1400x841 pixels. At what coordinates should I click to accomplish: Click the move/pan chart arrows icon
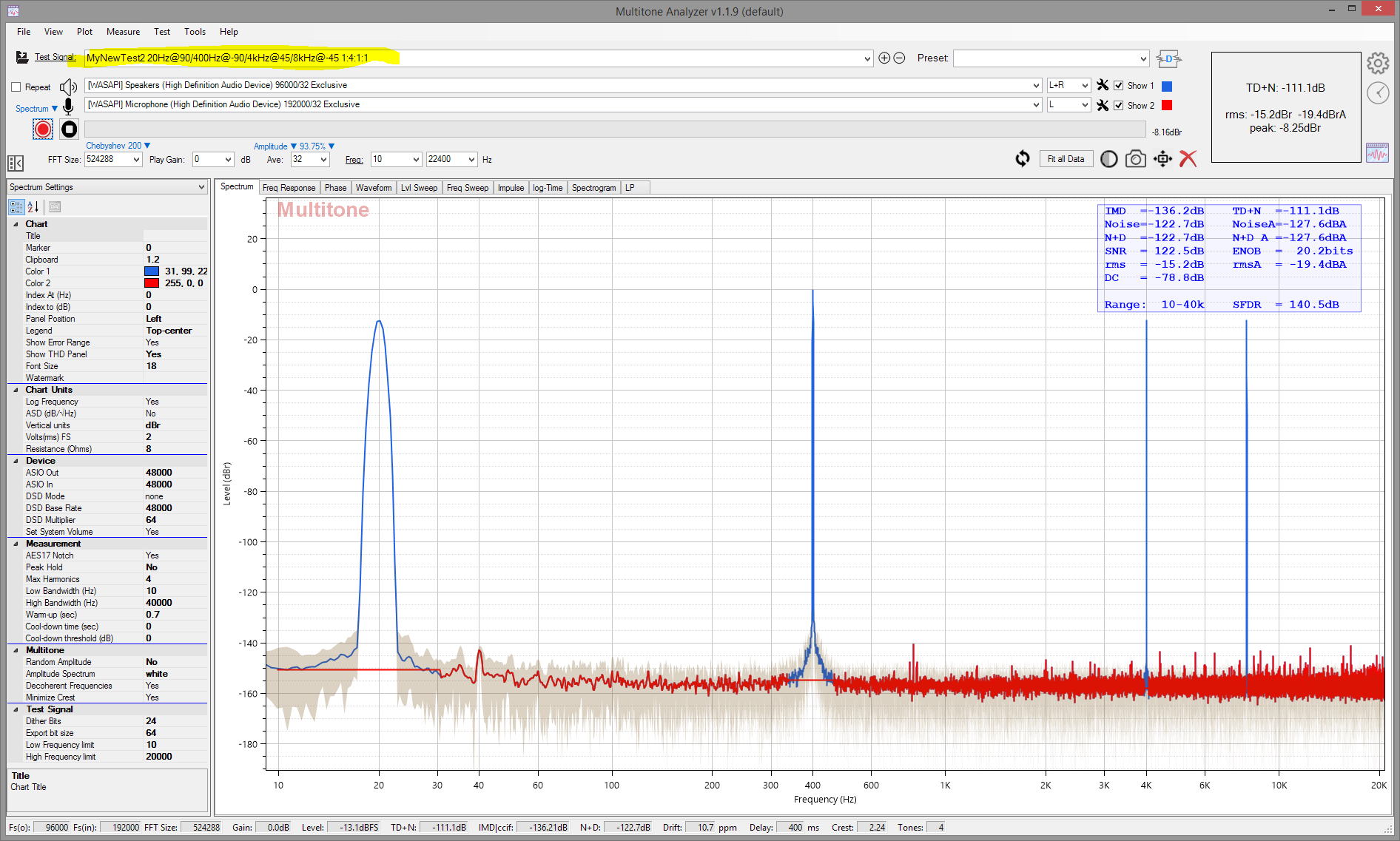coord(1162,159)
